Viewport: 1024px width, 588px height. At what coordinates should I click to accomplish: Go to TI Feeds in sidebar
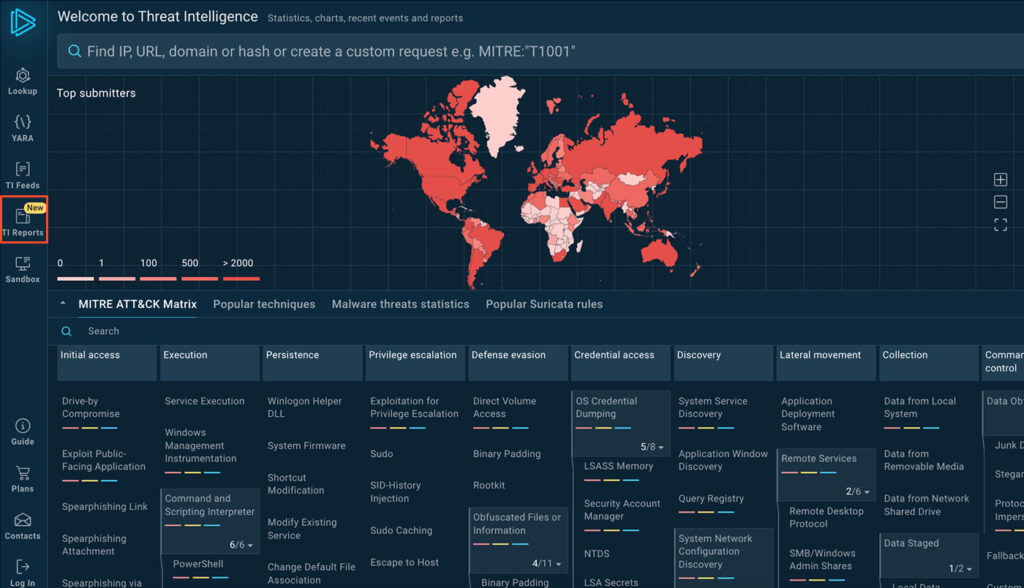(x=22, y=174)
